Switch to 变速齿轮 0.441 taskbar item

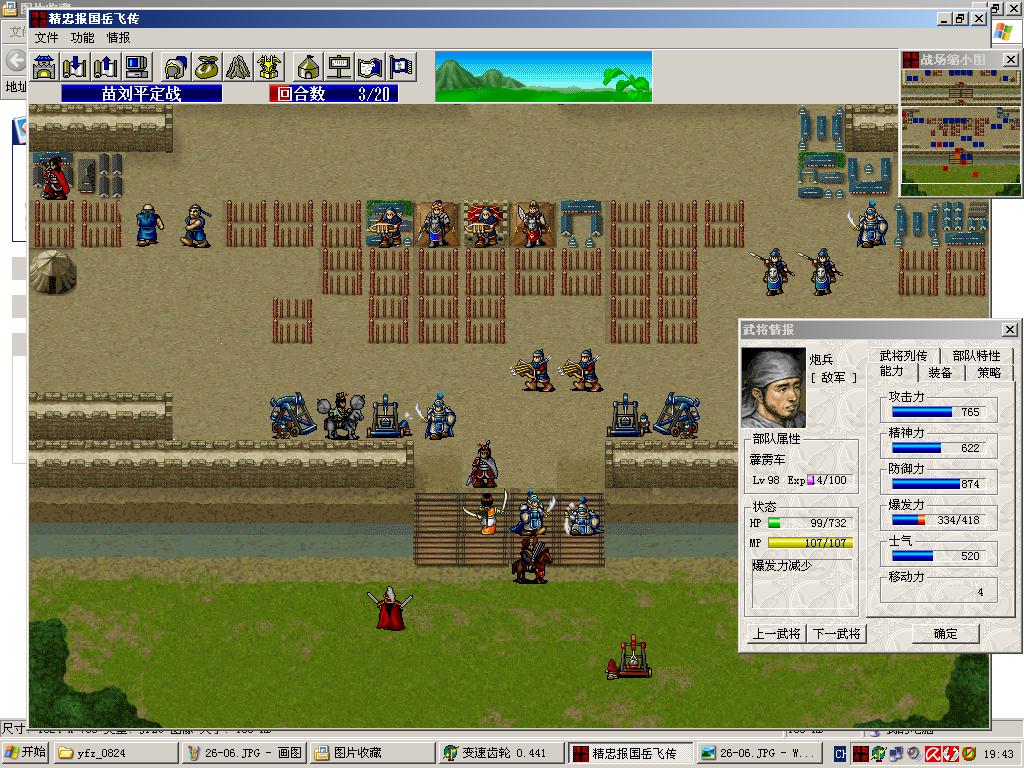coord(501,753)
